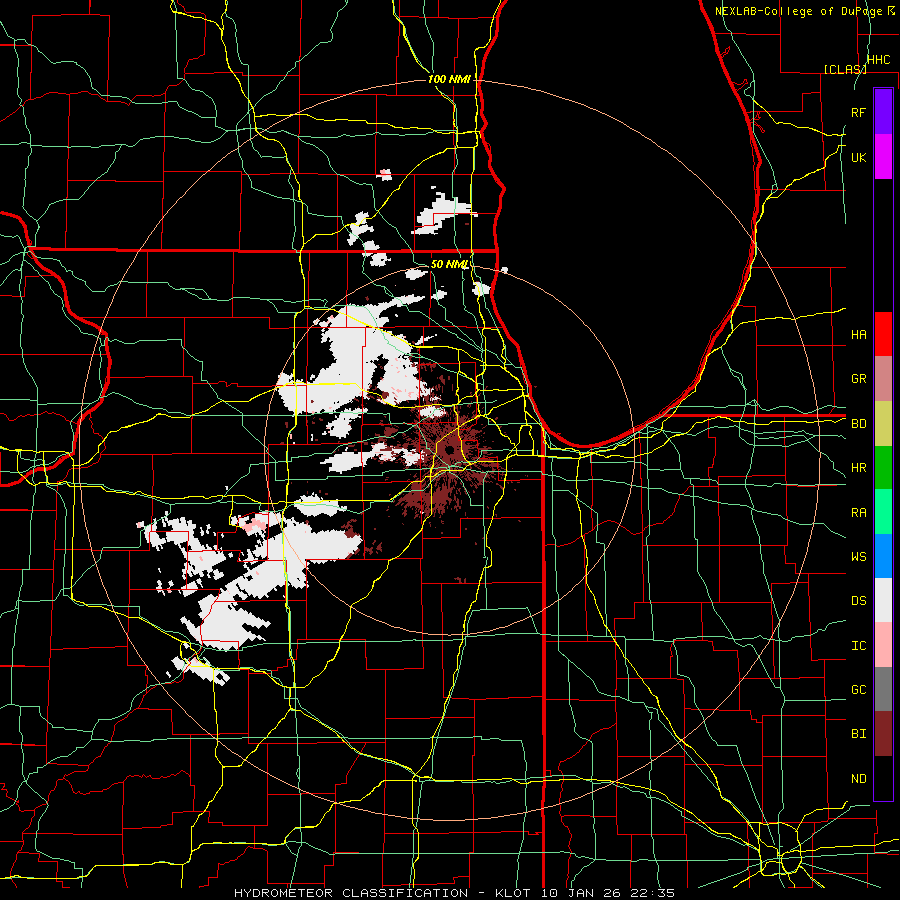900x900 pixels.
Task: Click the Hydrometeor Classification KLOT caption
Action: pyautogui.click(x=454, y=893)
